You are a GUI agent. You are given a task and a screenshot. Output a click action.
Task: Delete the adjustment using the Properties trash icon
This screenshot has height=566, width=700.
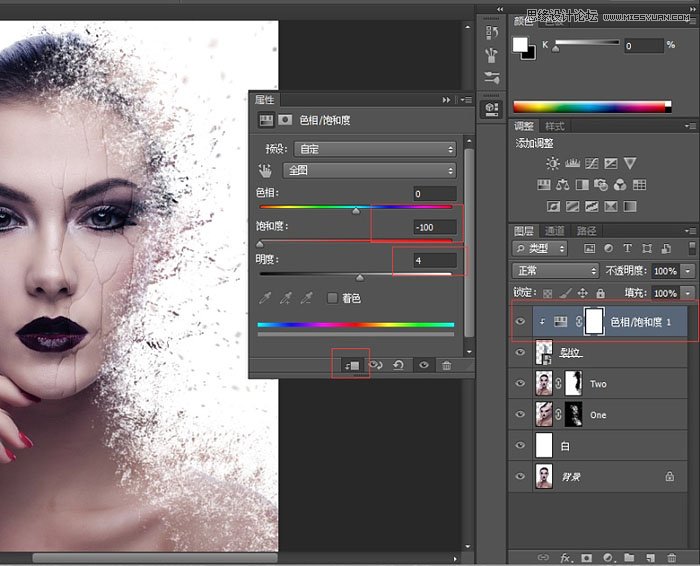pos(446,365)
